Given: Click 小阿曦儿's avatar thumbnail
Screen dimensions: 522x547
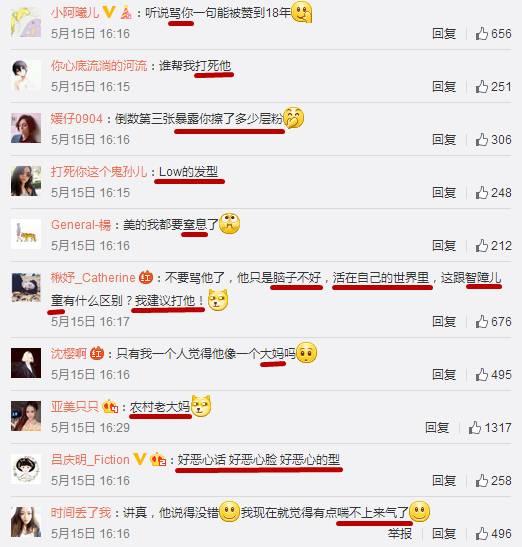Looking at the screenshot, I should coord(26,22).
